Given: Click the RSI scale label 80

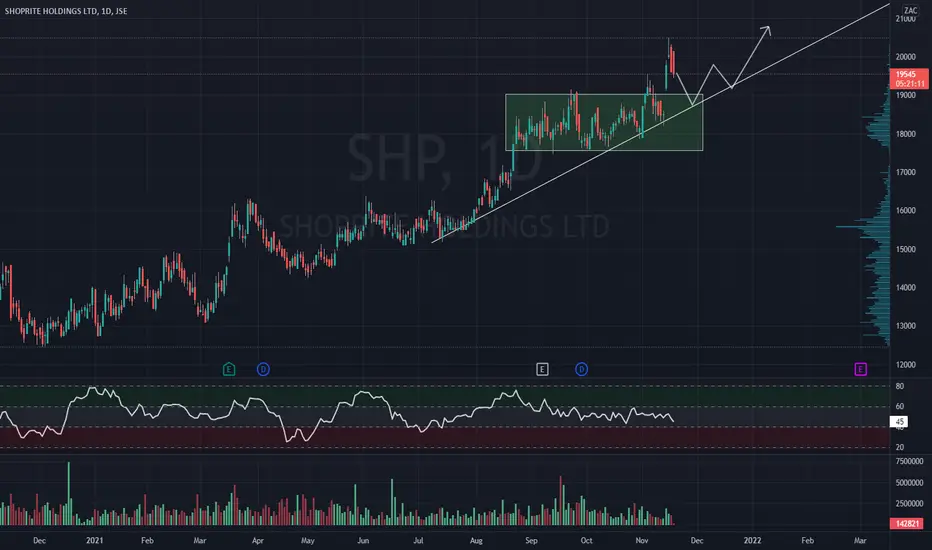Looking at the screenshot, I should (900, 386).
